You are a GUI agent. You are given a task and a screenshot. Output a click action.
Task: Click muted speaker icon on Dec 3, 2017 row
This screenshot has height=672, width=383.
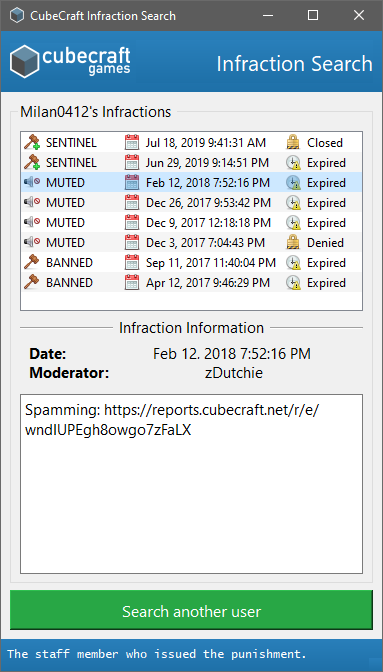(x=32, y=243)
